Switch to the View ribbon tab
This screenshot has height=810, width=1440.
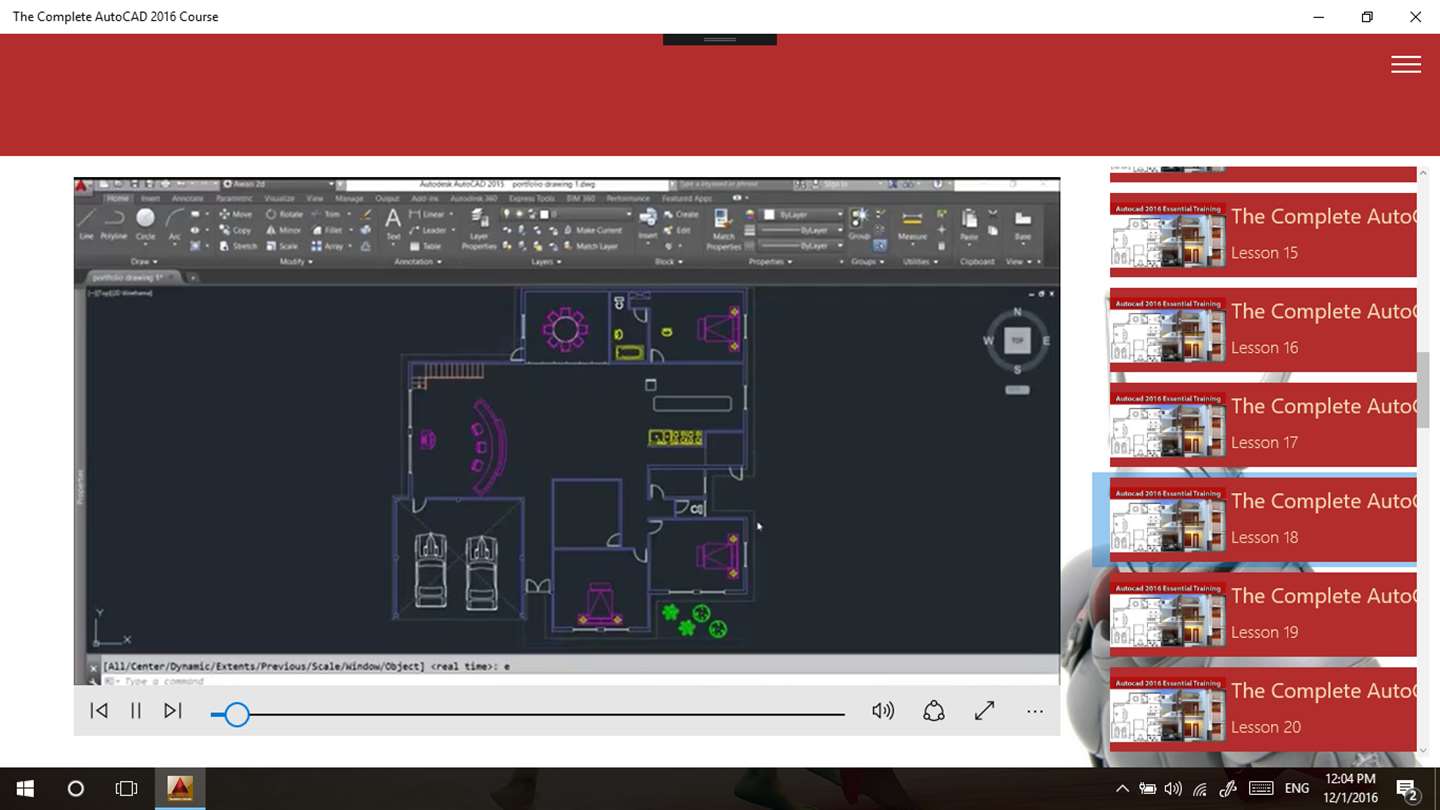click(314, 199)
